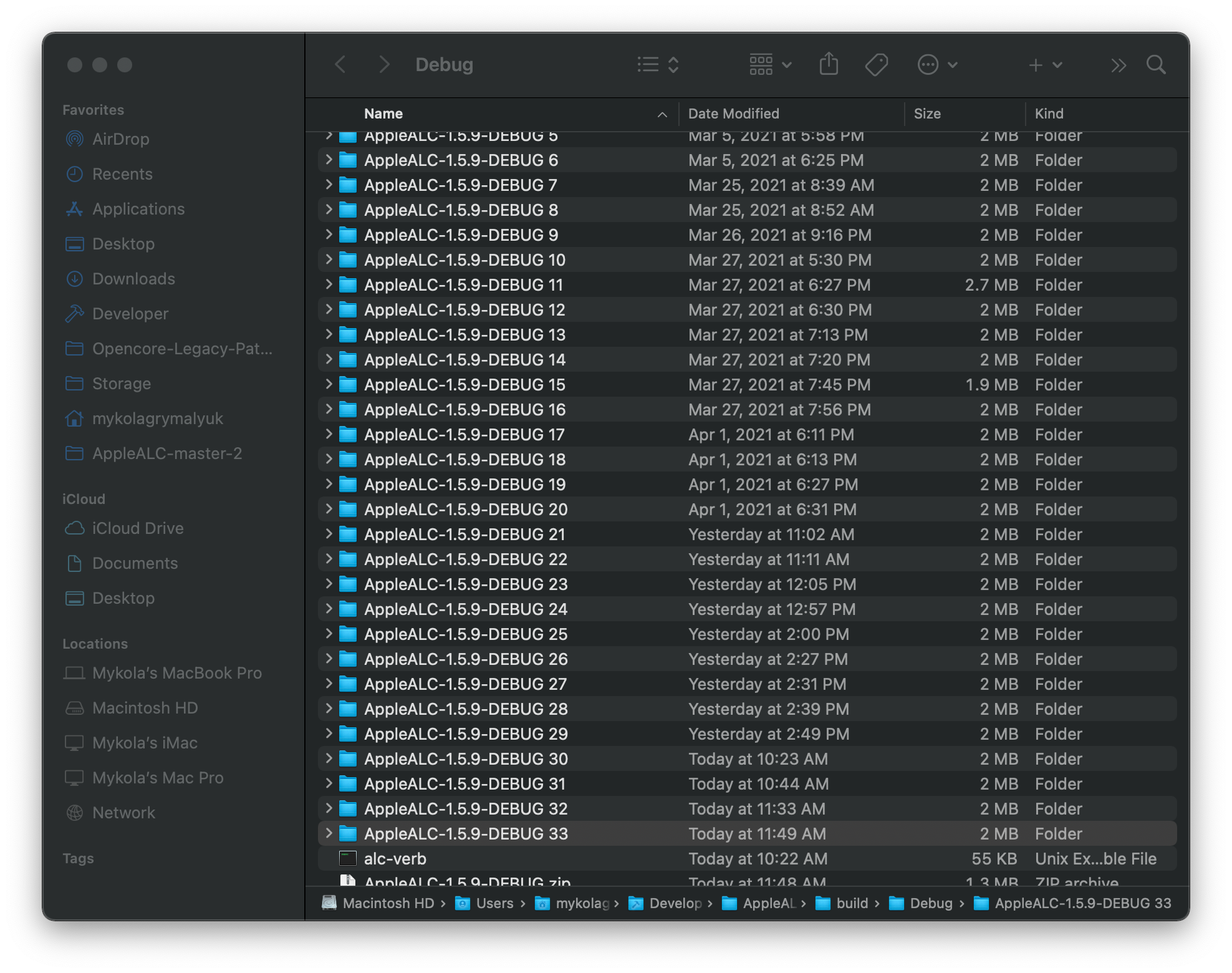Expand the AppleALC-1.5.9-DEBUG 33 folder

pos(329,833)
